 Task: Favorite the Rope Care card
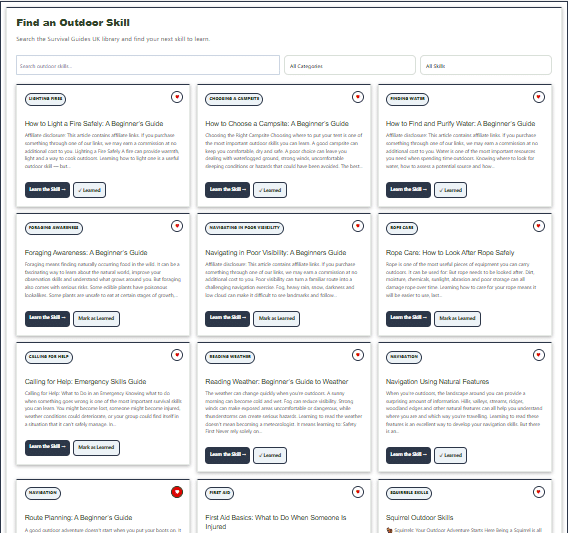(539, 226)
